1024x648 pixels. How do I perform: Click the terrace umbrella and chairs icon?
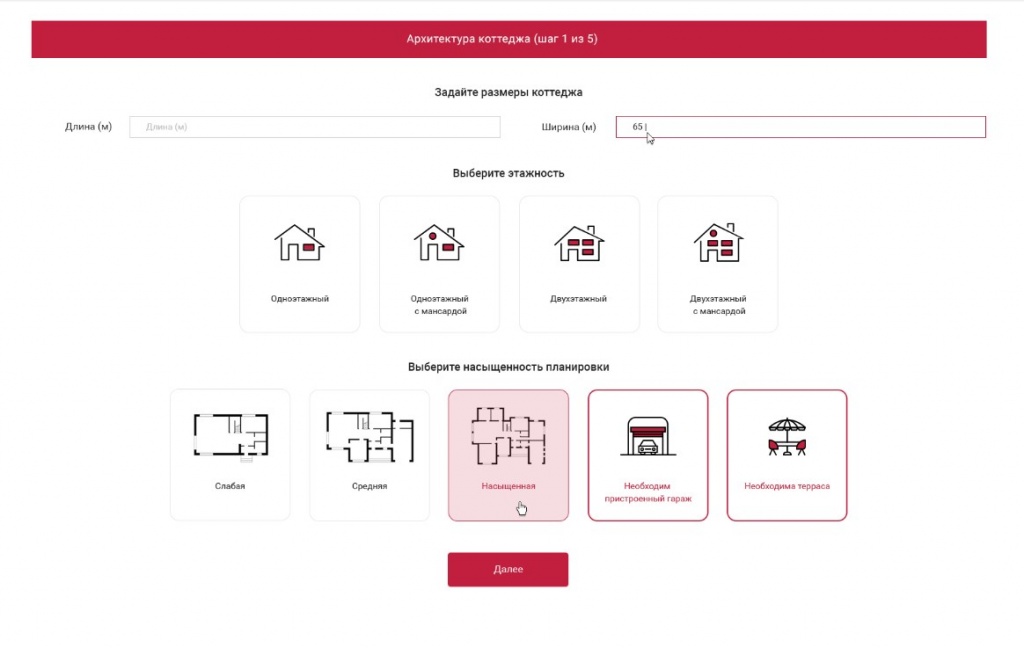(x=787, y=436)
